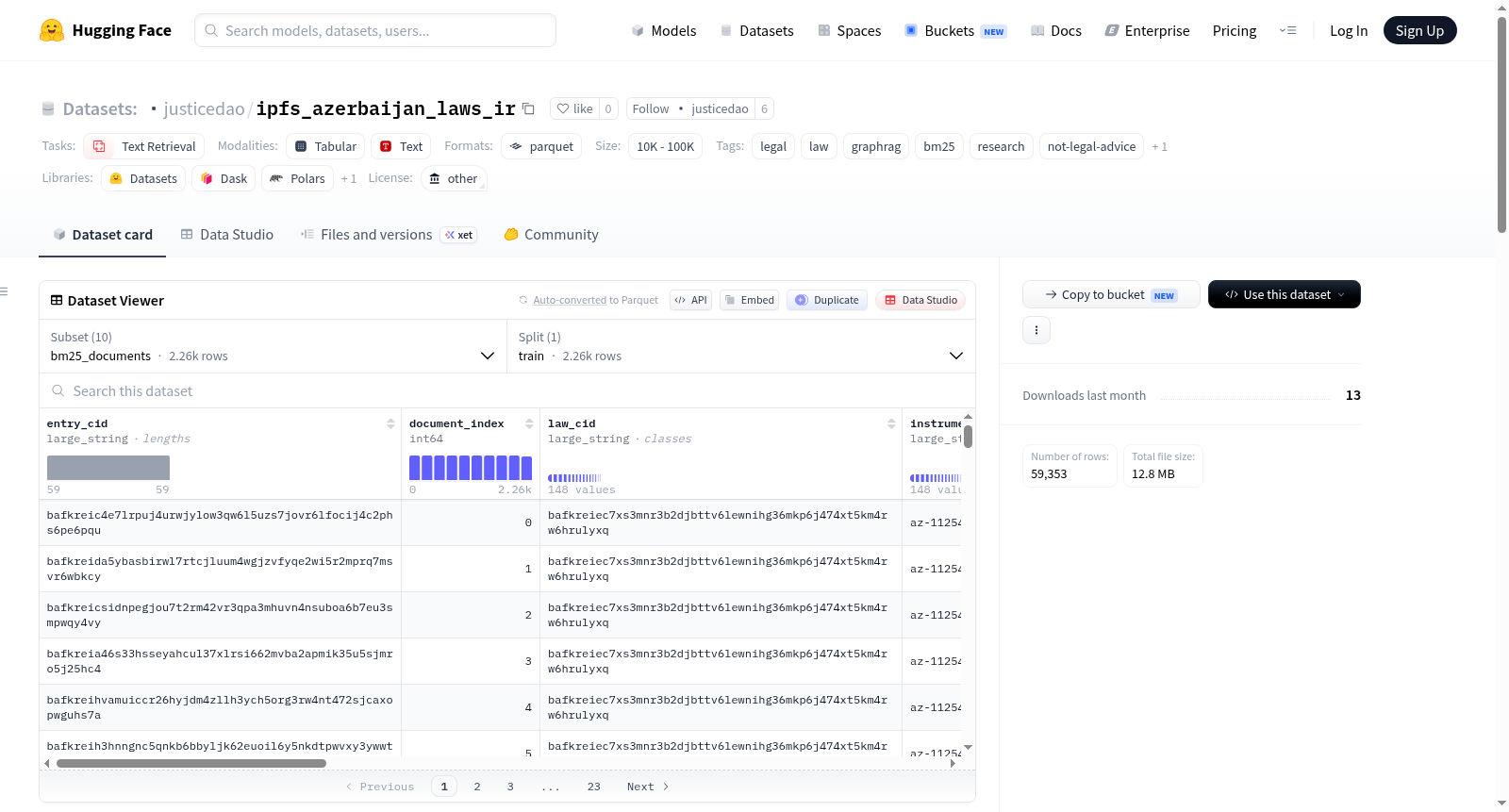Click the table's horizontal scrollbar thumb
The image size is (1509, 812).
191,764
